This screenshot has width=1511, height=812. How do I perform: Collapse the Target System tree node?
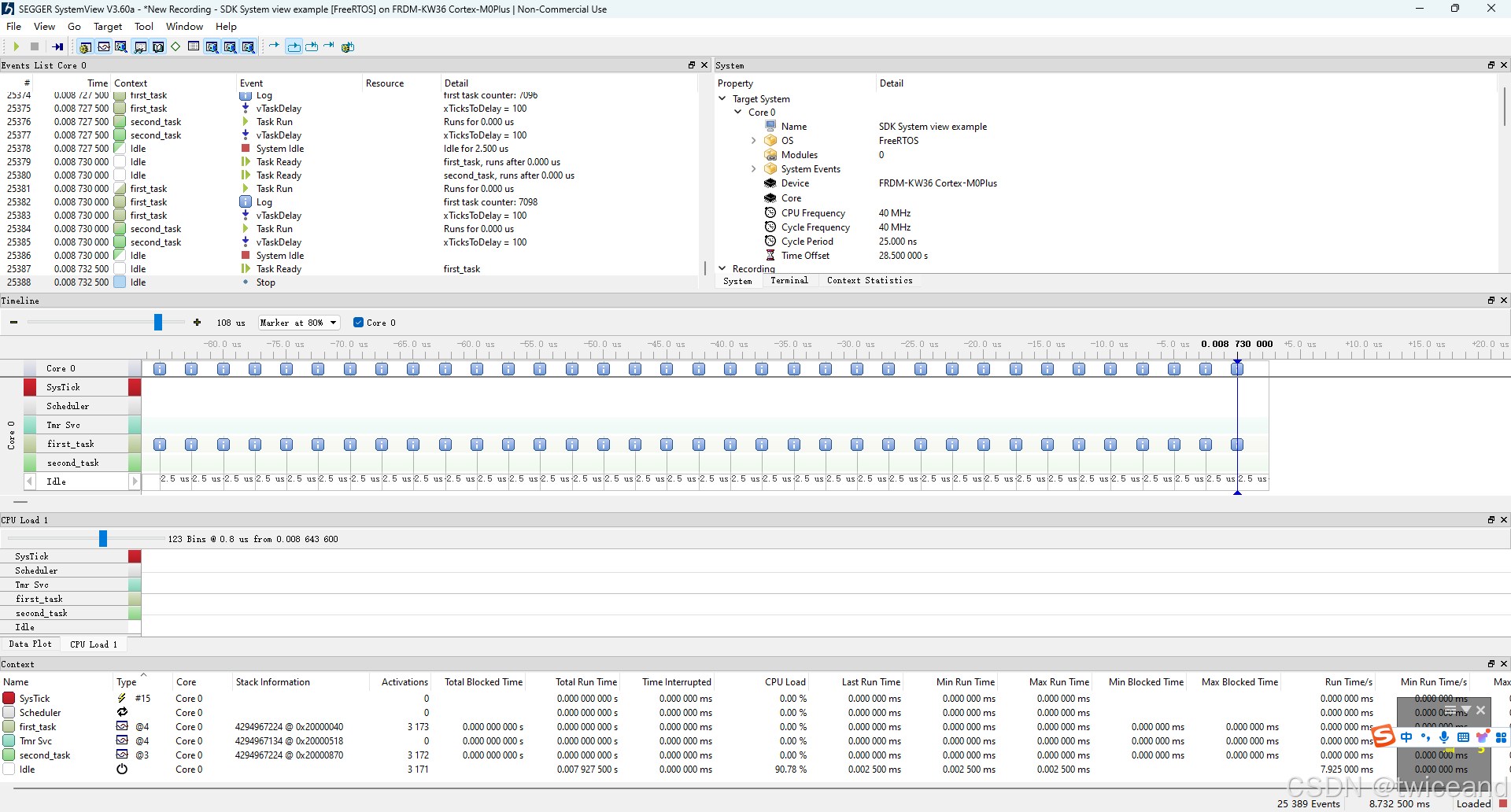[x=722, y=99]
